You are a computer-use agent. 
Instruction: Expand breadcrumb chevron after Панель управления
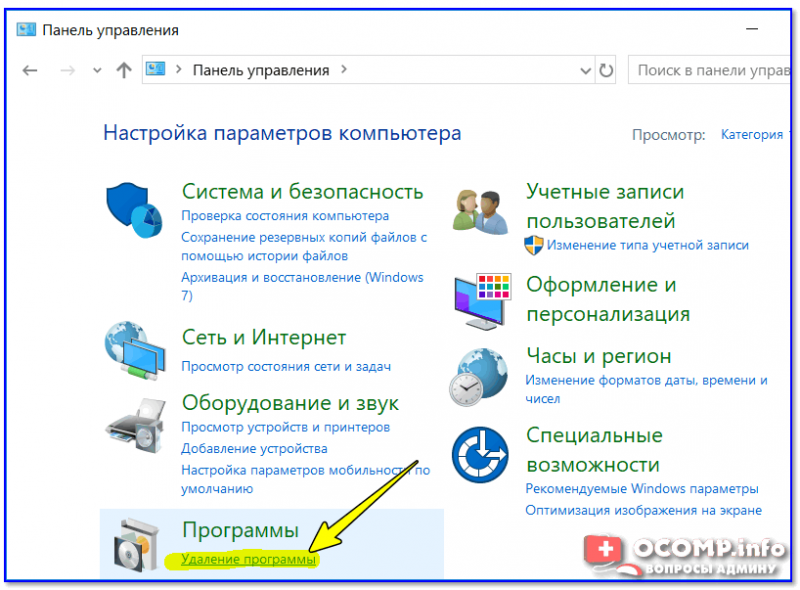[x=344, y=70]
